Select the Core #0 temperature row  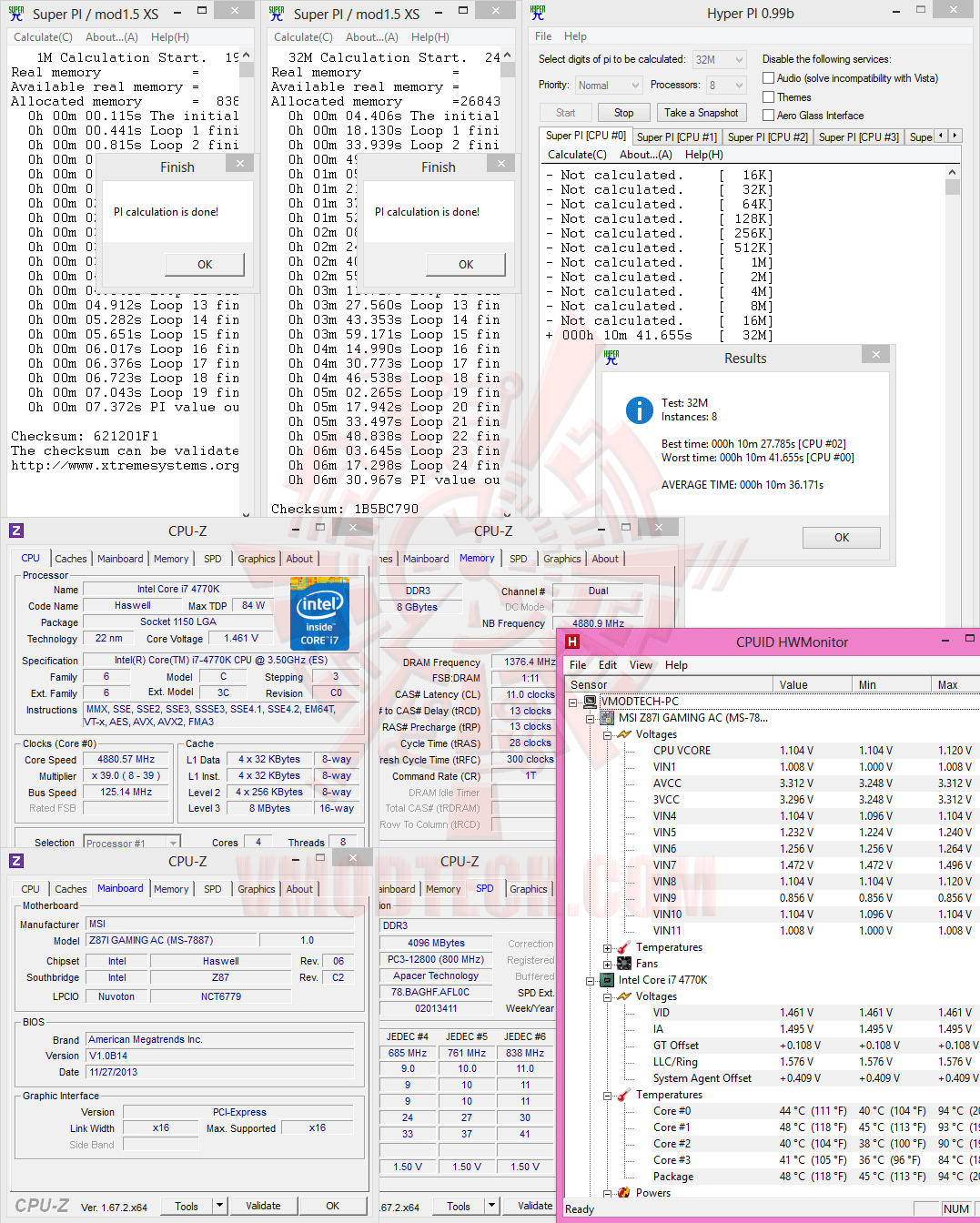point(772,1111)
